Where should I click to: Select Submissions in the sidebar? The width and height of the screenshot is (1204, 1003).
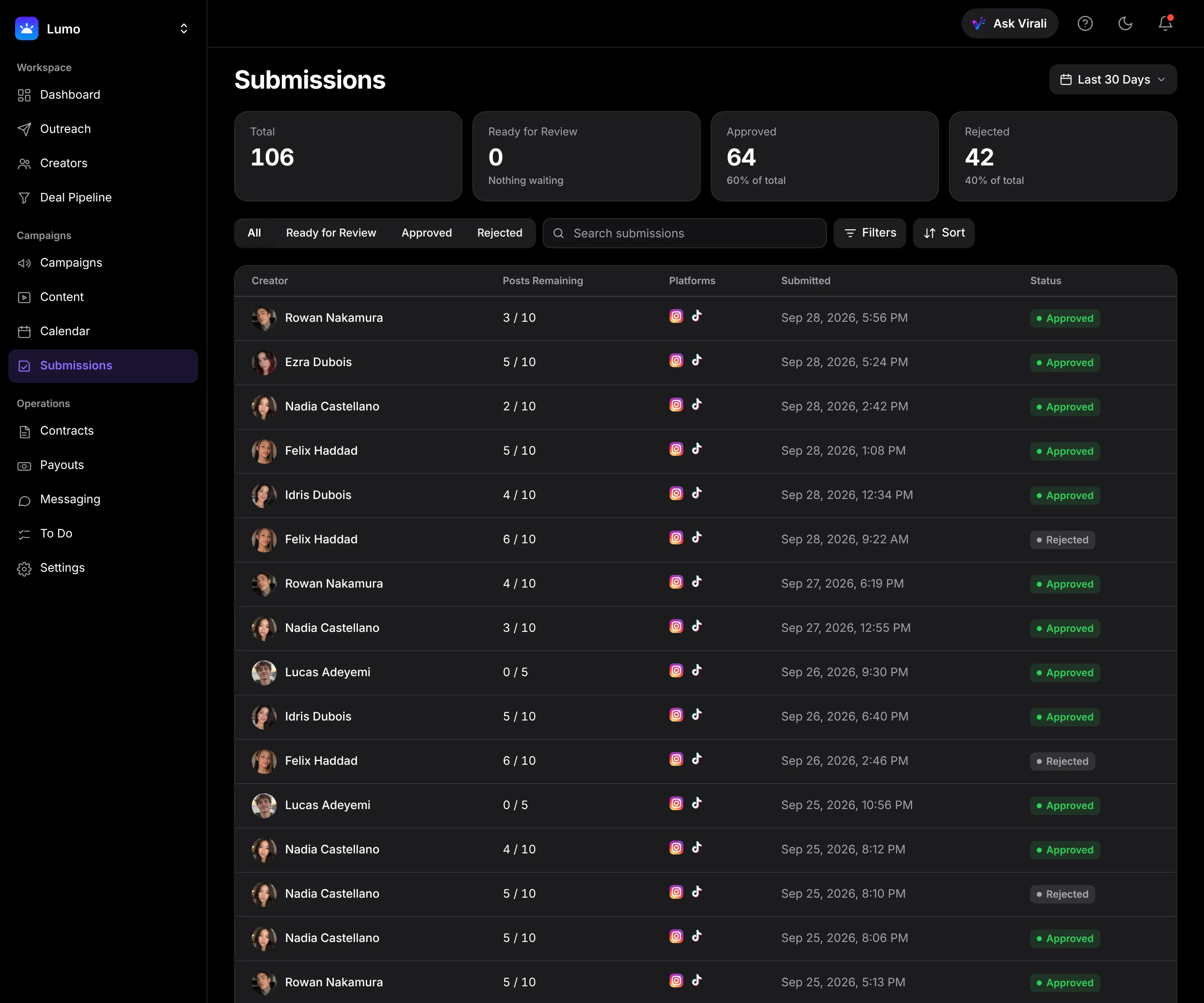103,366
